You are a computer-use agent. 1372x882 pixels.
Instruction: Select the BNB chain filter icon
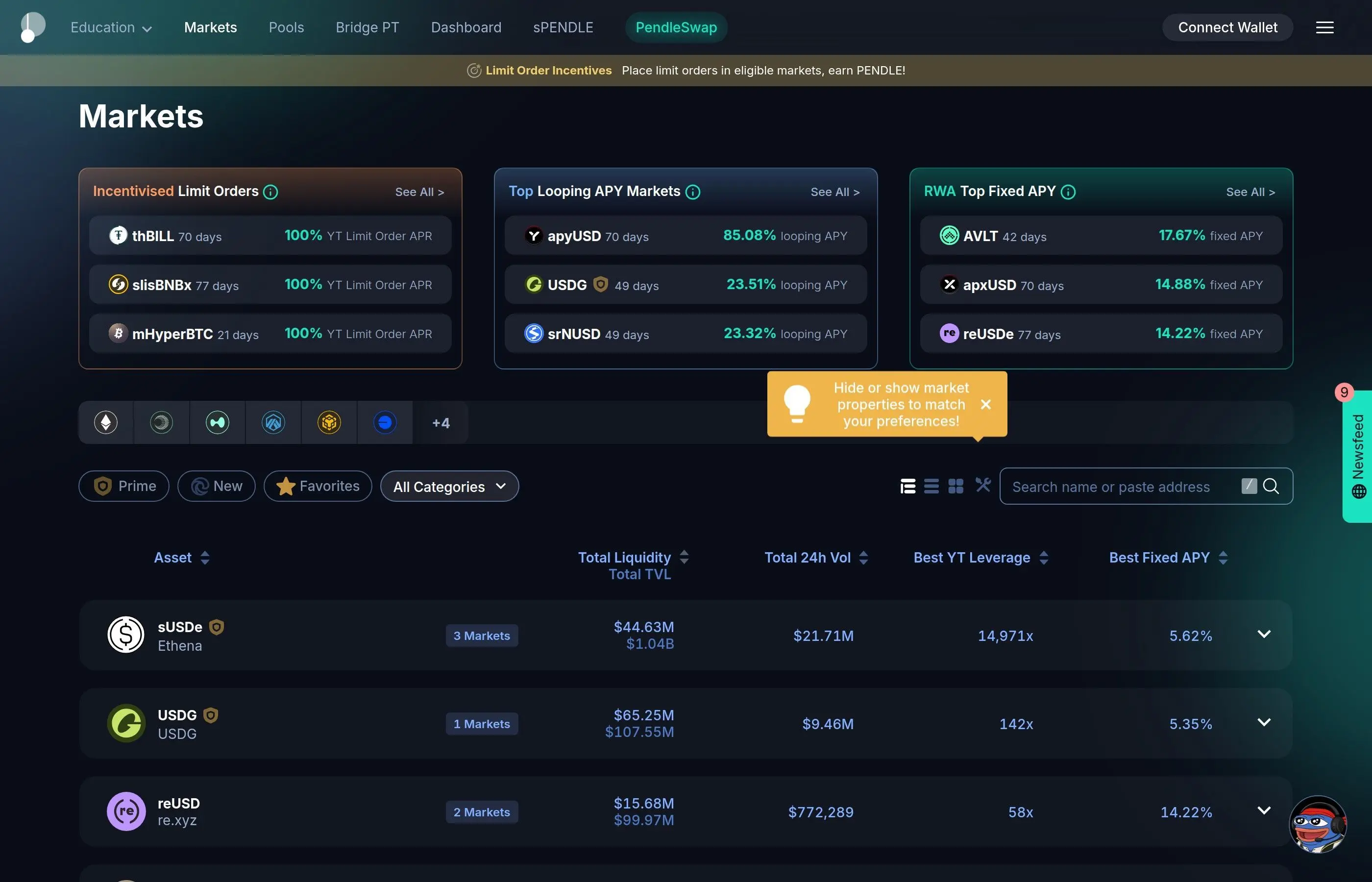(x=329, y=423)
